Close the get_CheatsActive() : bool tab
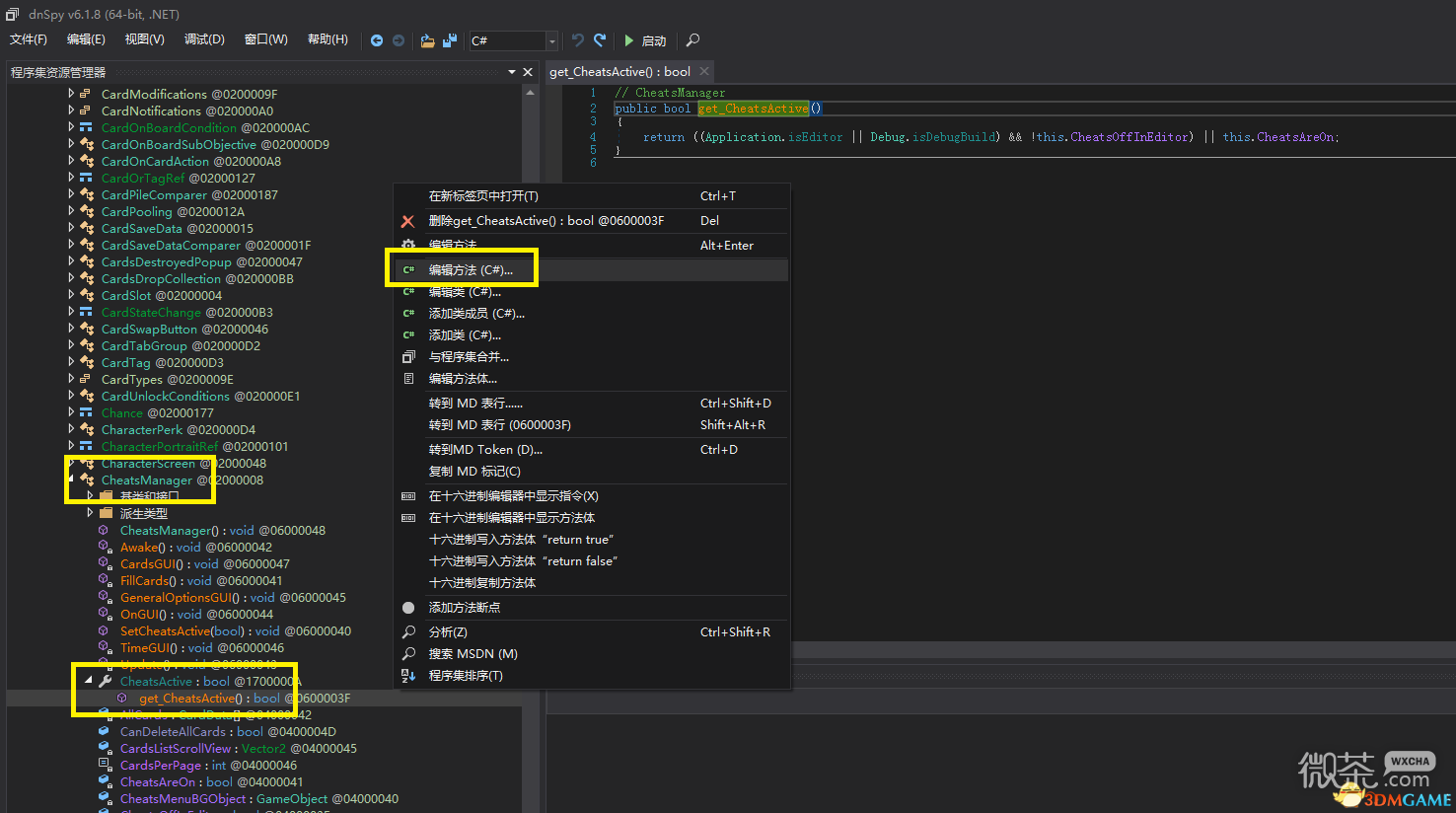The image size is (1456, 813). tap(704, 71)
